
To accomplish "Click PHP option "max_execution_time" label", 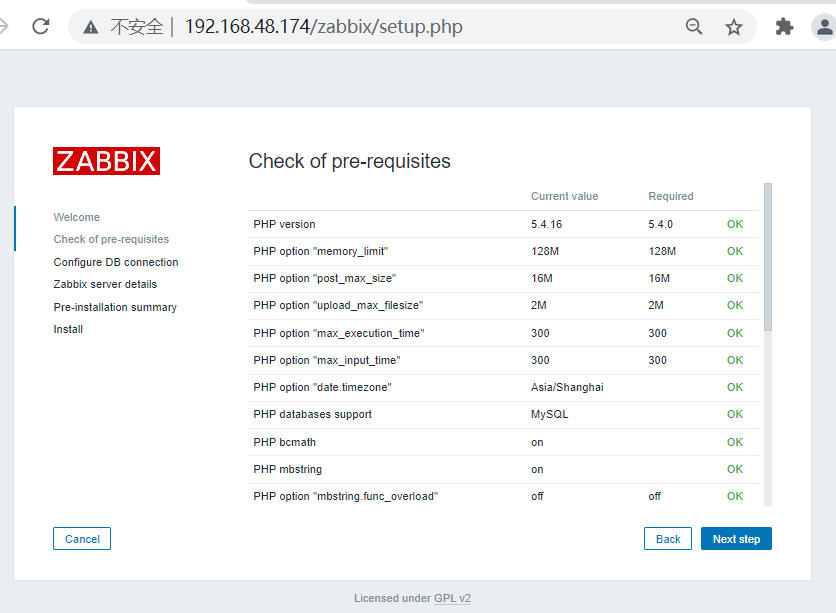I will (x=339, y=333).
